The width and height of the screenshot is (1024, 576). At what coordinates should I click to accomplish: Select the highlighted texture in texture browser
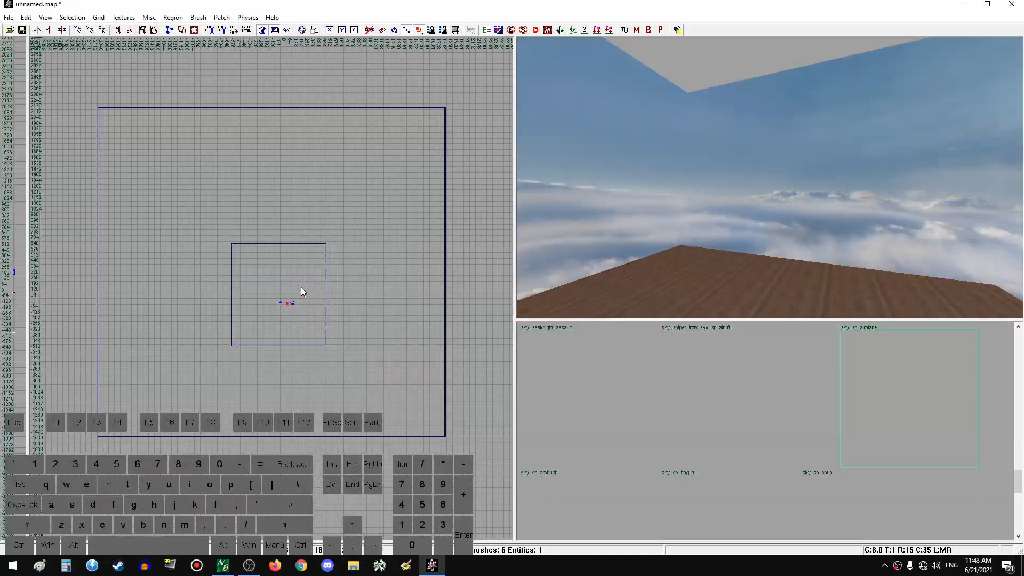coord(909,398)
